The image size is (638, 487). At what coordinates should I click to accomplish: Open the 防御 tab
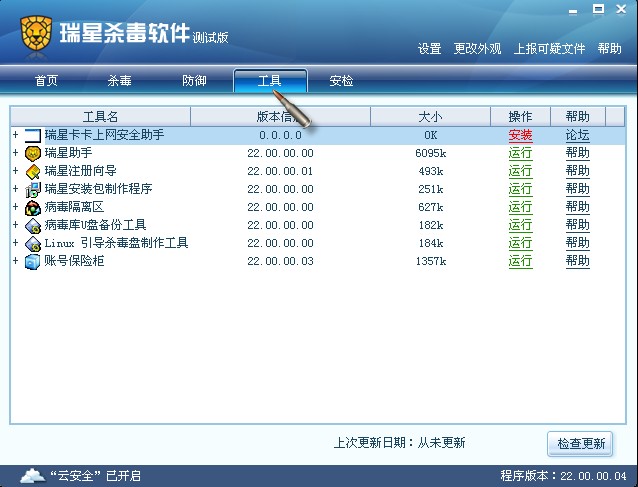click(194, 81)
